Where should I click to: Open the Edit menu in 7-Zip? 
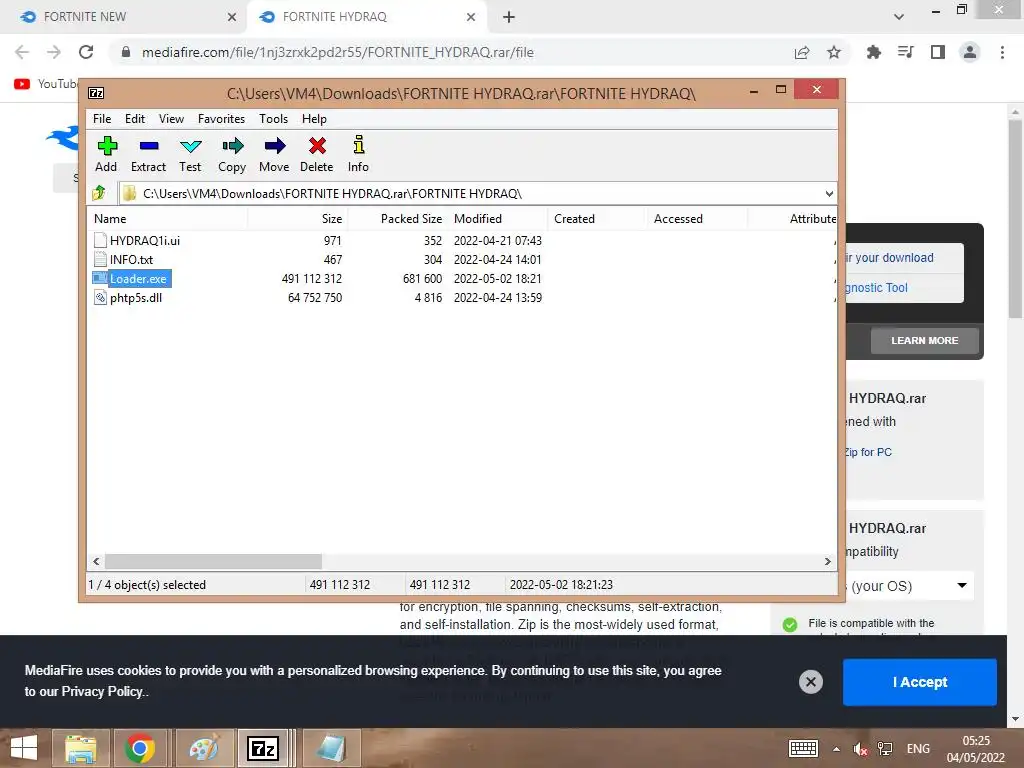coord(135,119)
